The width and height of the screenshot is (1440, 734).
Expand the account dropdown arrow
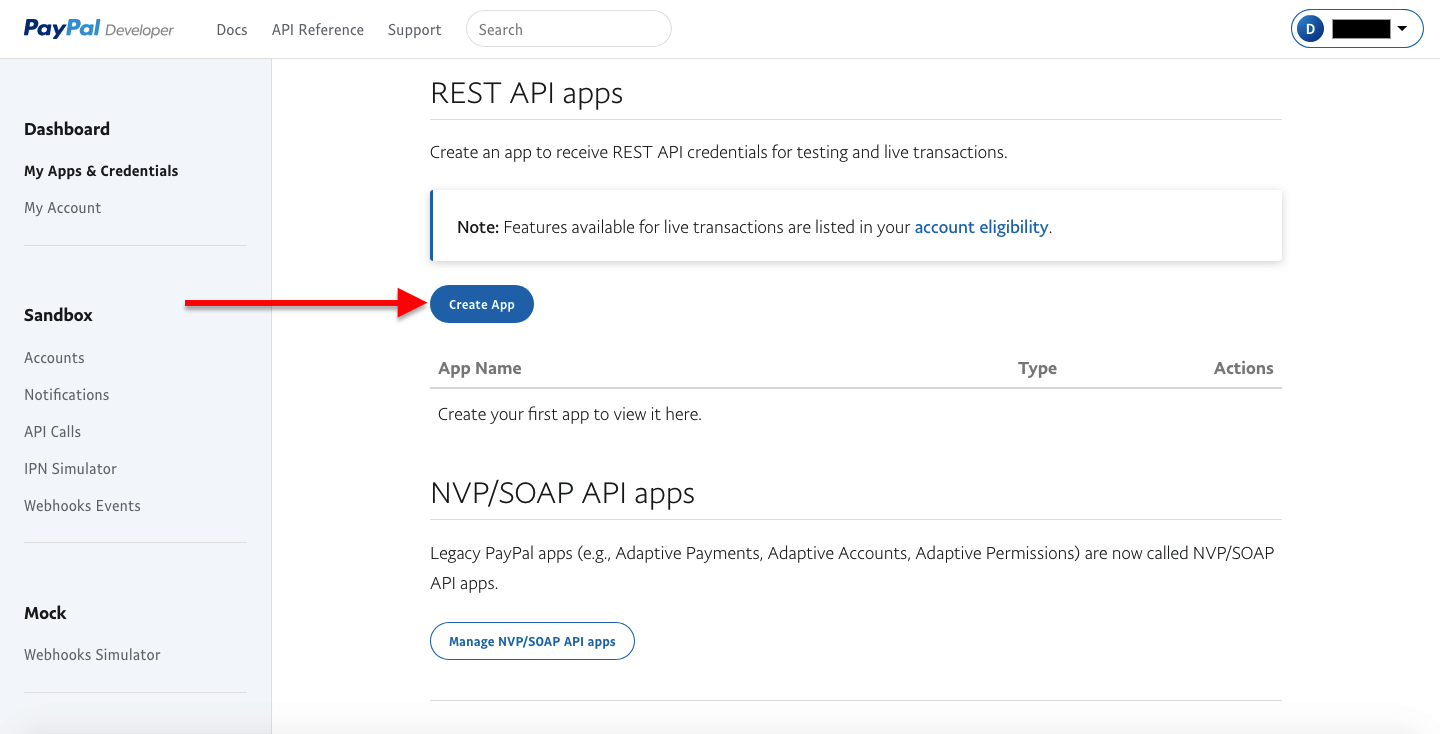(1402, 29)
